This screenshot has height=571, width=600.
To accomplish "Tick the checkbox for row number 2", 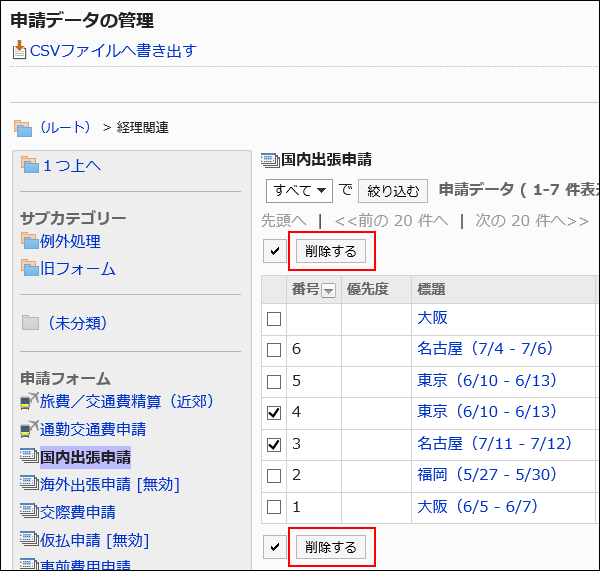I will click(x=274, y=476).
